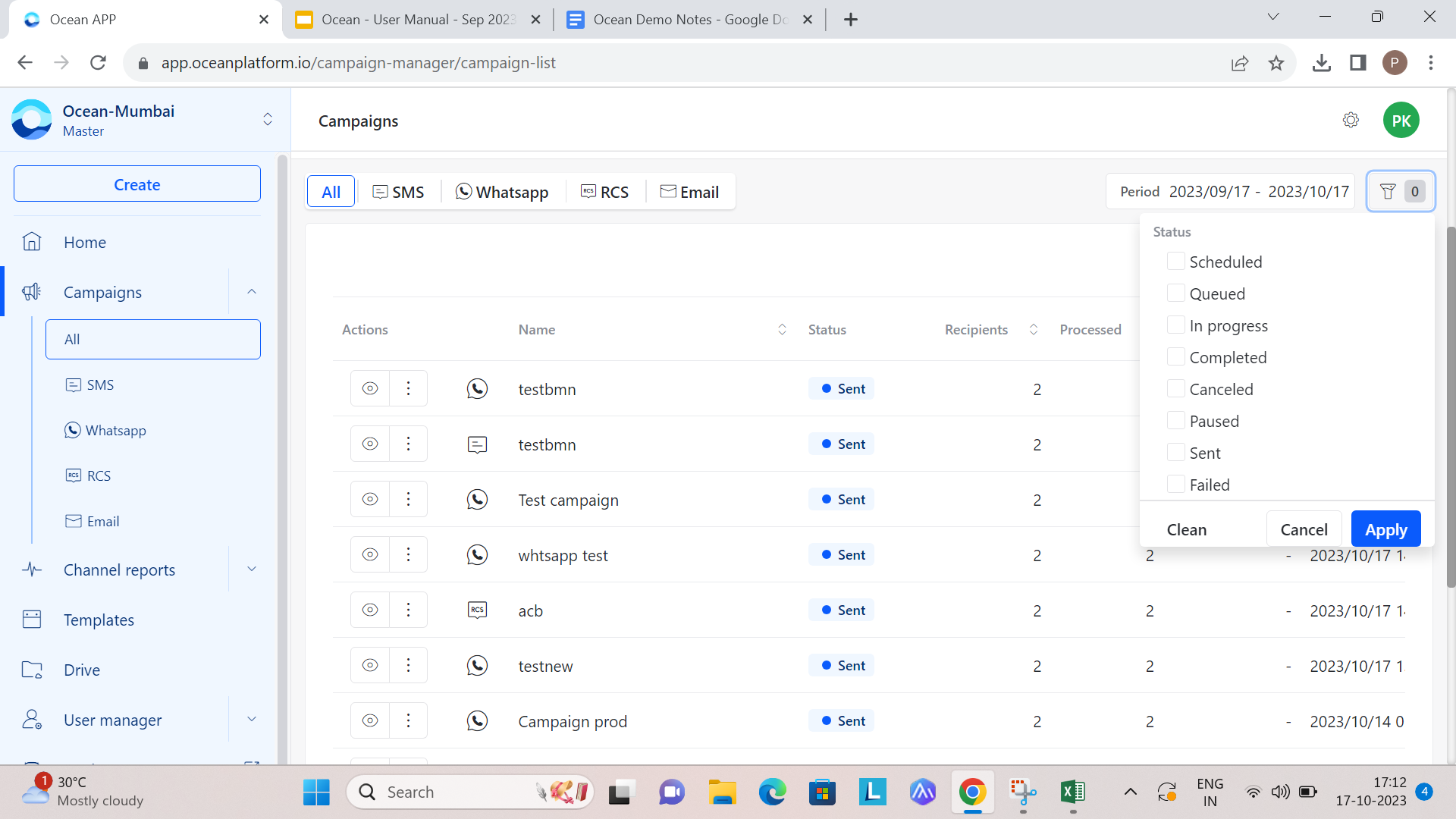Switch to the All channel tab

[x=331, y=192]
